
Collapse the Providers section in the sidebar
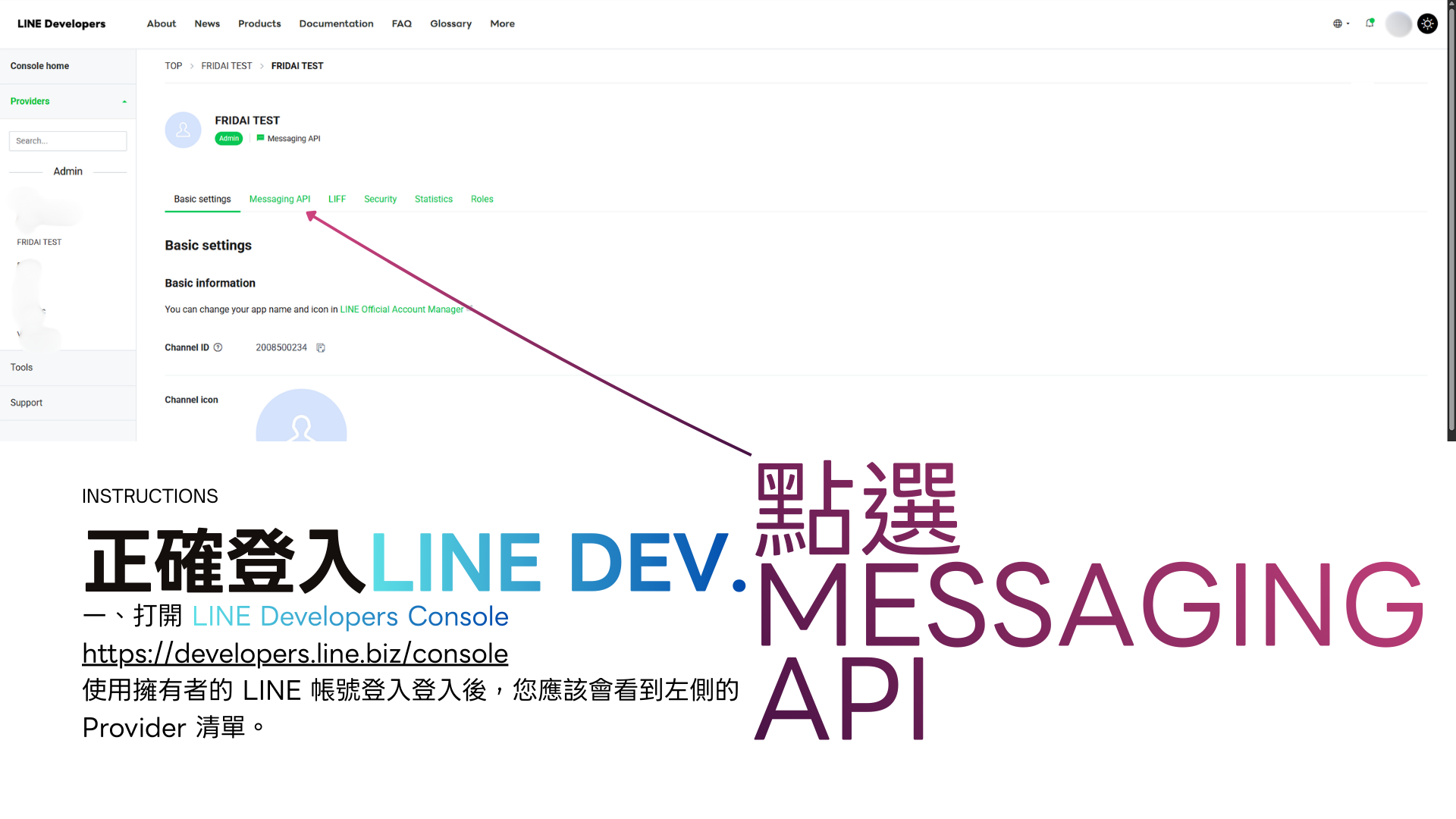124,101
